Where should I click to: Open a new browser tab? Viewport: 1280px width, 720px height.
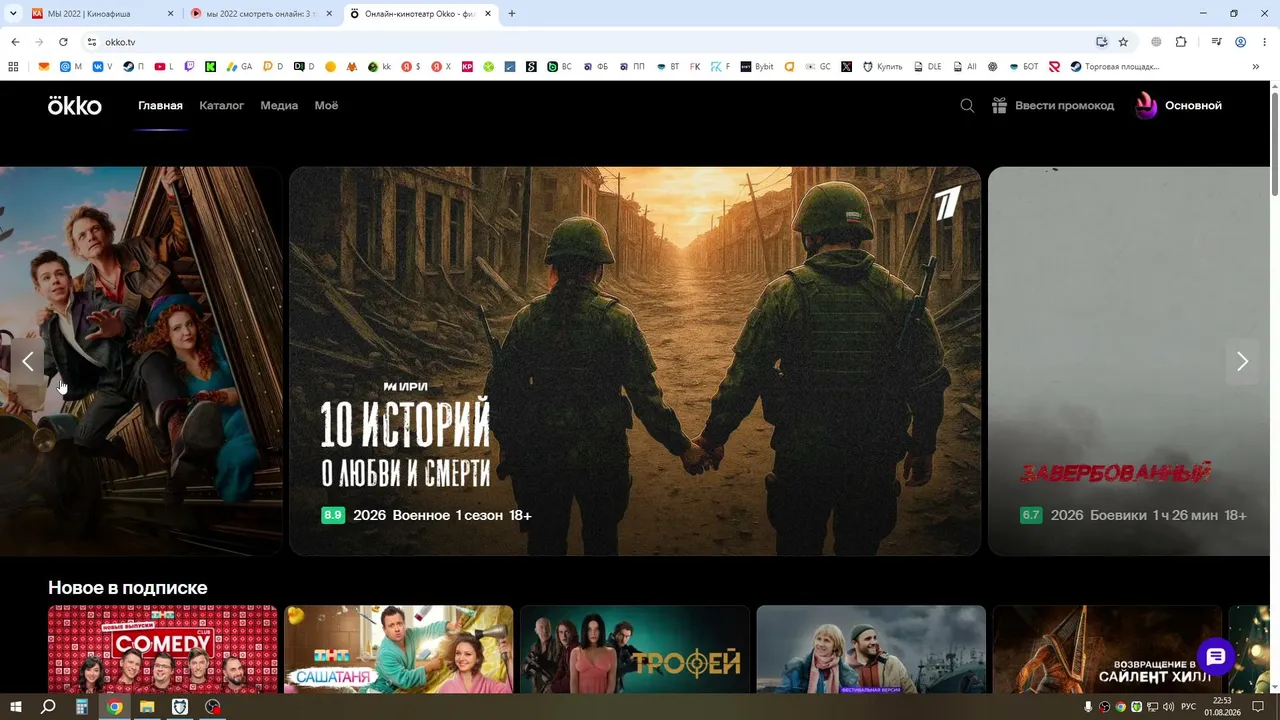(x=512, y=14)
